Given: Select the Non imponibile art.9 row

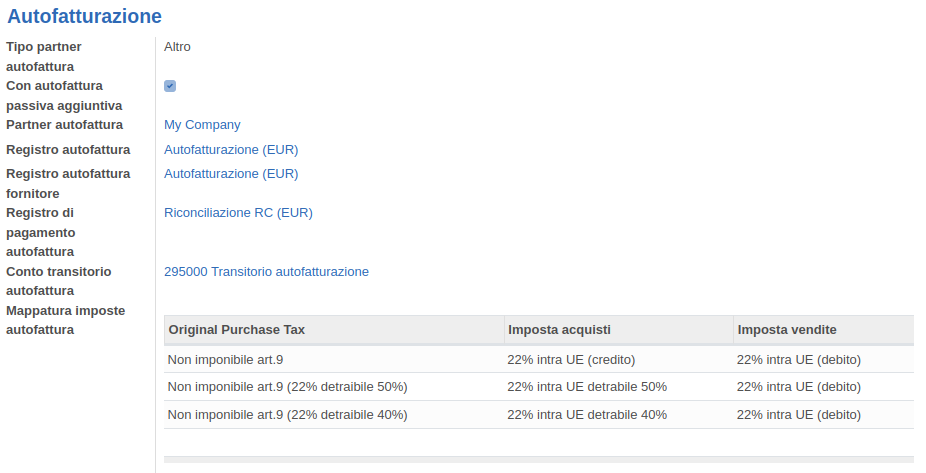Looking at the screenshot, I should pos(233,360).
